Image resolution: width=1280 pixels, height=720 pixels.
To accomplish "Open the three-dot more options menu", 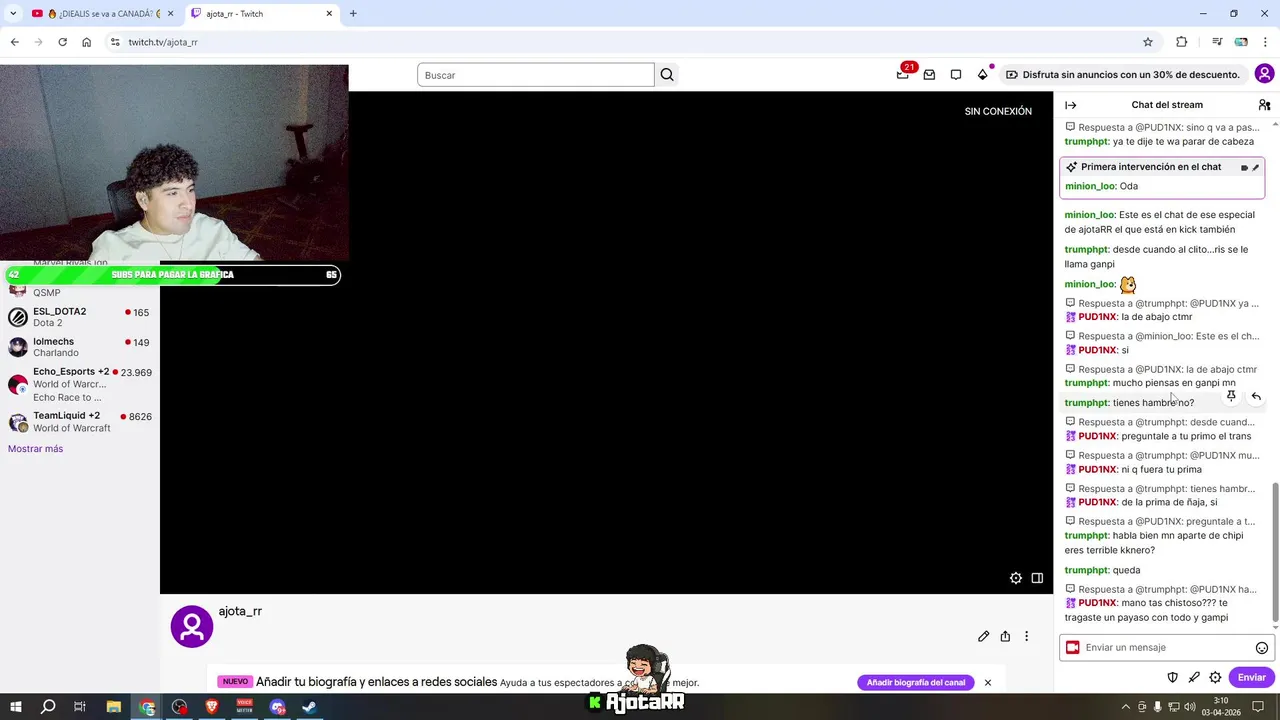I will [x=1026, y=636].
